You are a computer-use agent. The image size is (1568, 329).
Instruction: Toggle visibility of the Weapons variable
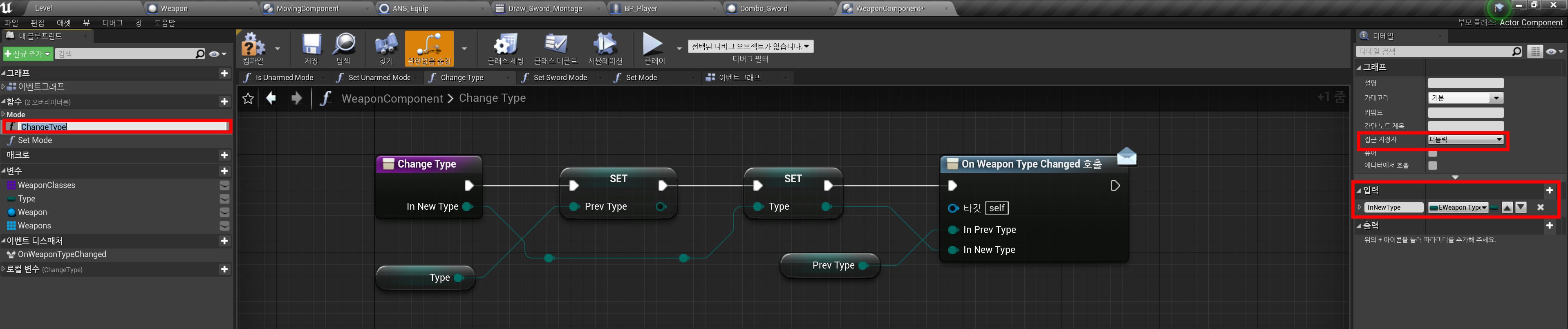[x=224, y=226]
